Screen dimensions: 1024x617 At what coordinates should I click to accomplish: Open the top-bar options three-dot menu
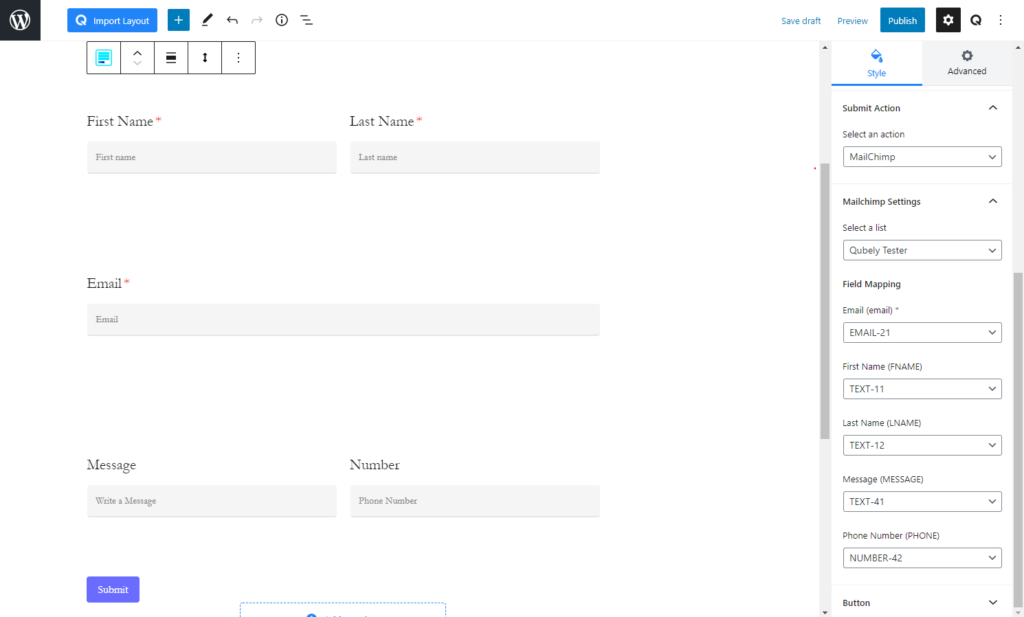1000,20
